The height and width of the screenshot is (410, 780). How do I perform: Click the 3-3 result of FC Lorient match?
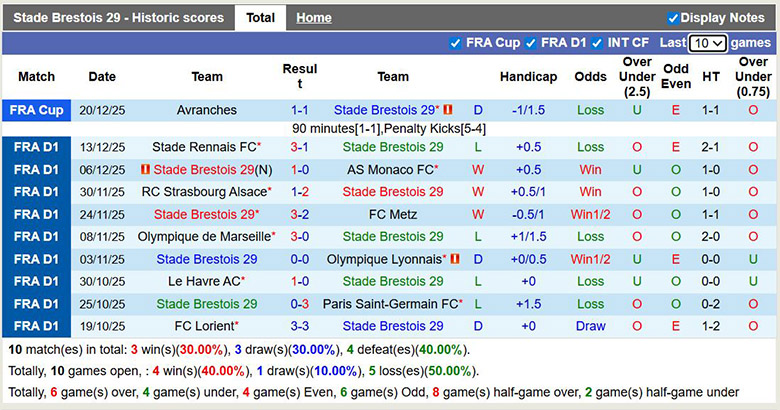[299, 326]
